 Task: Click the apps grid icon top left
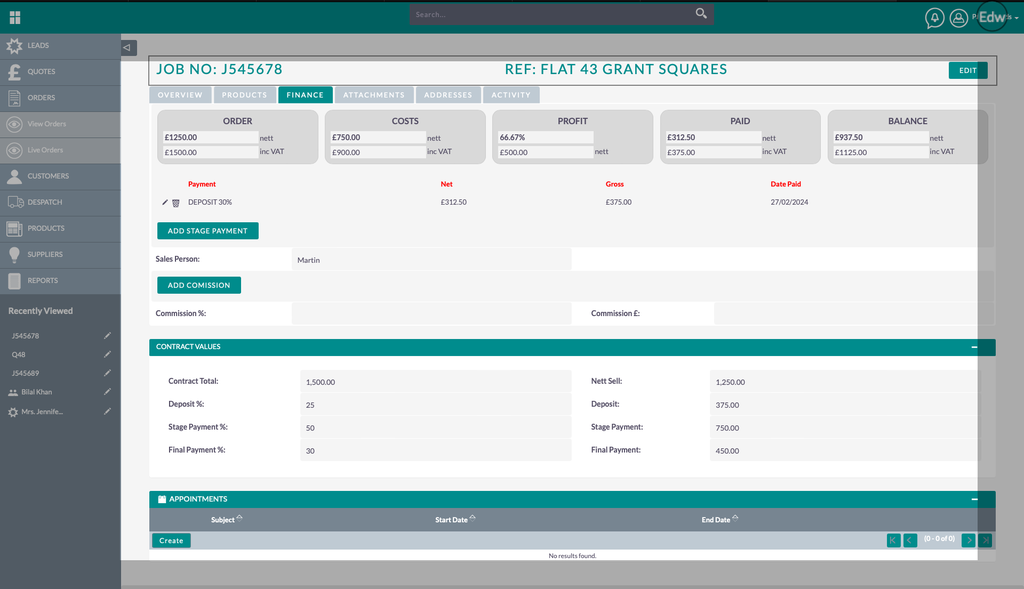[14, 17]
